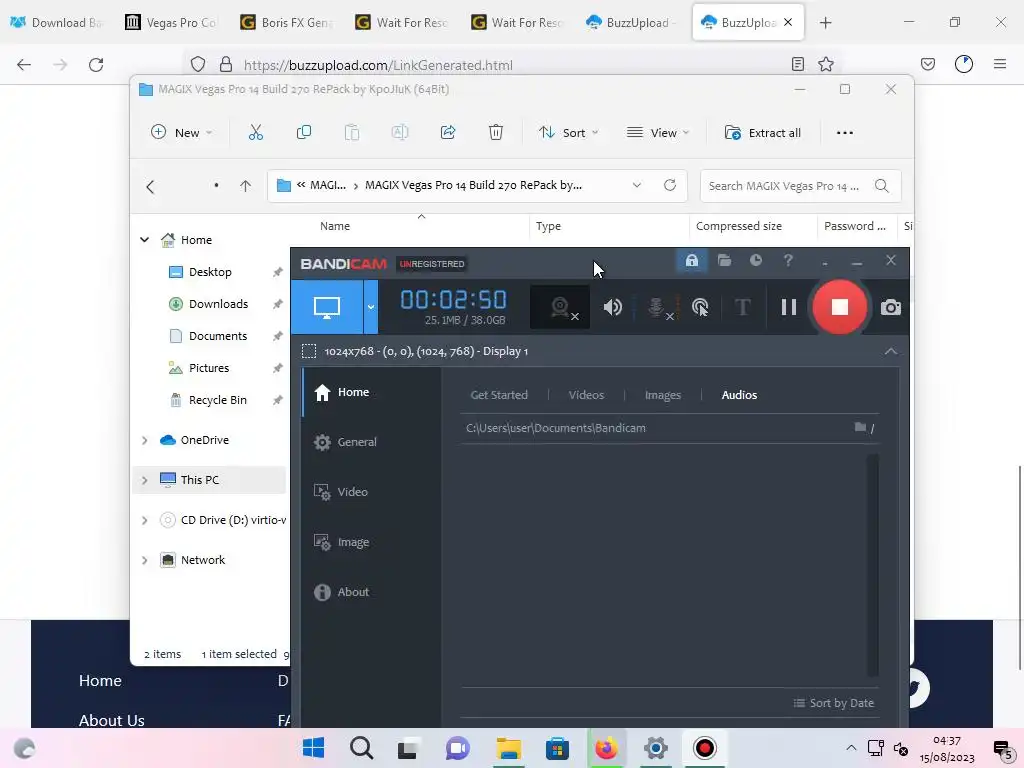Toggle the text overlay T icon
This screenshot has width=1024, height=768.
pyautogui.click(x=743, y=307)
